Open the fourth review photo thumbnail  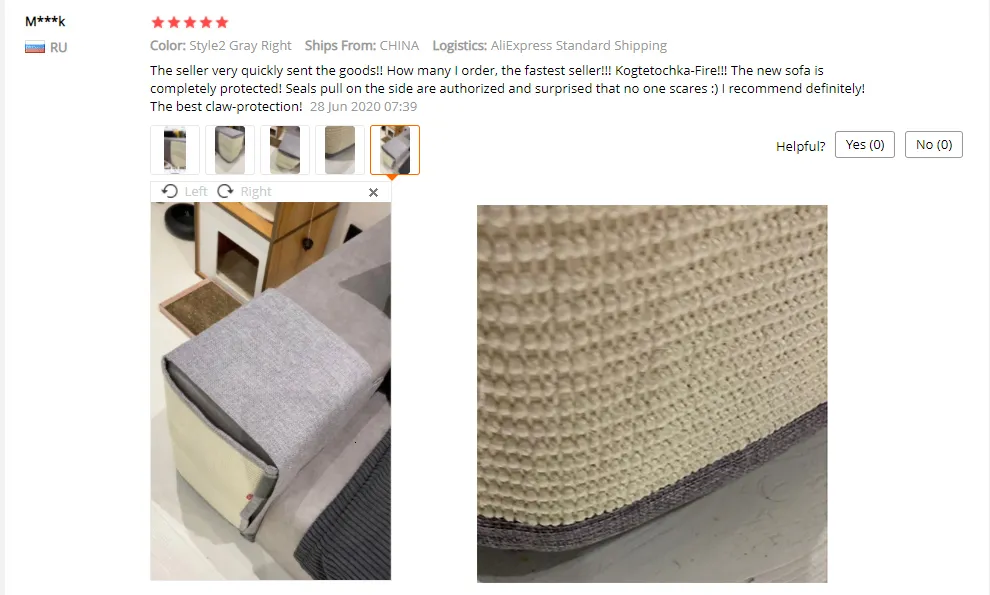(x=340, y=150)
